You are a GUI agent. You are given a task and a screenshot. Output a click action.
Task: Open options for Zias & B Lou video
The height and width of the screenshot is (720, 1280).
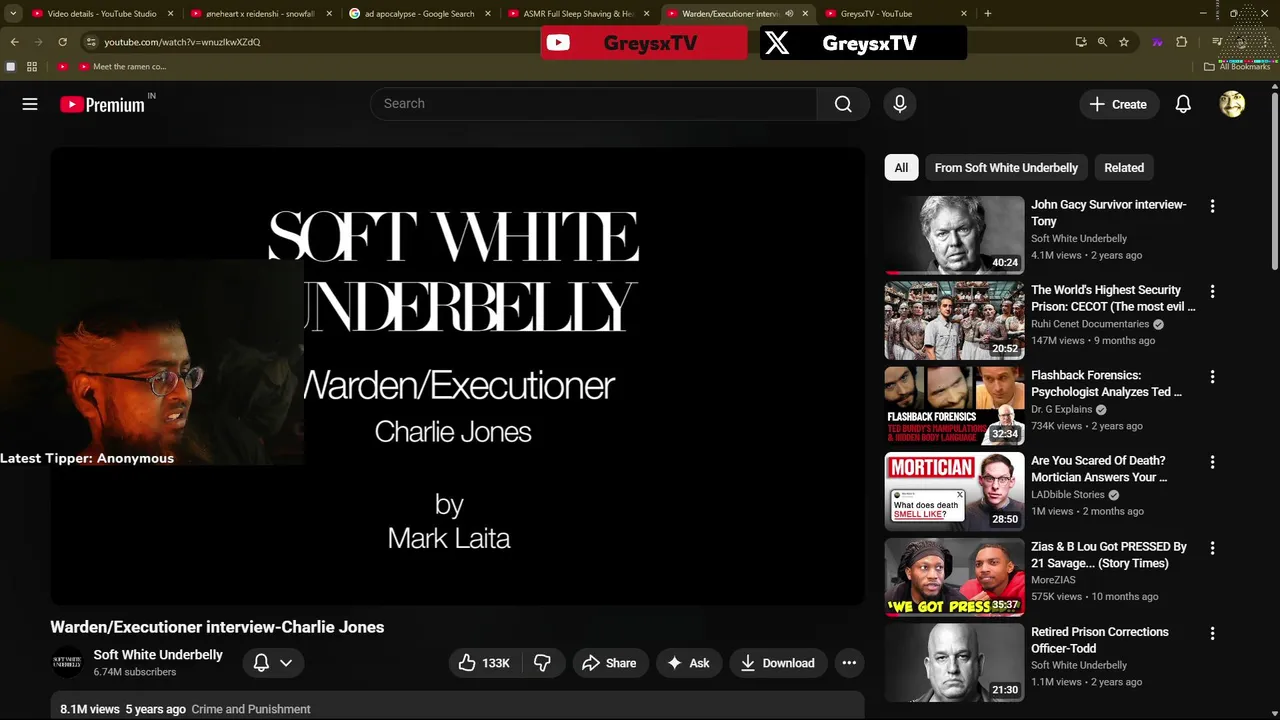(x=1212, y=548)
